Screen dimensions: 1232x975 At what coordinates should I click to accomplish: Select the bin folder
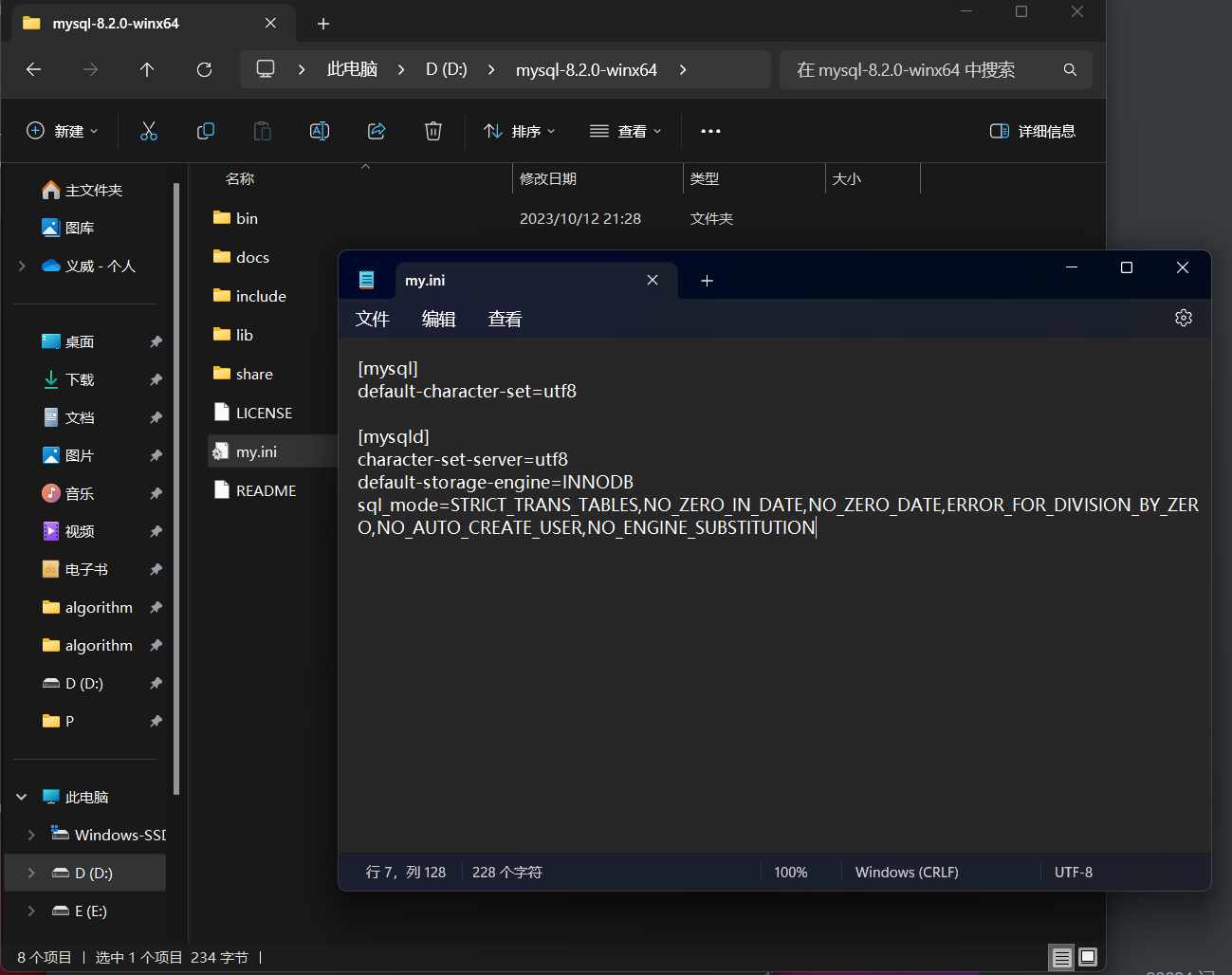pos(247,218)
